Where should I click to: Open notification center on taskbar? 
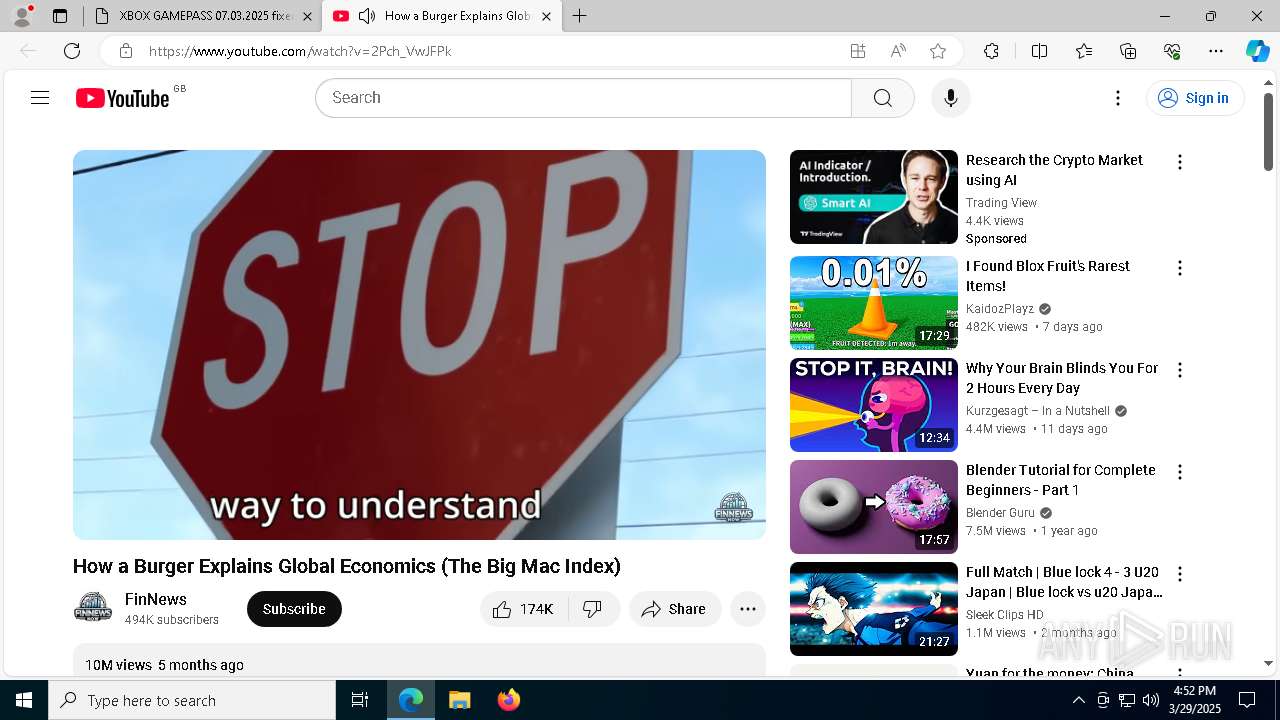(1247, 700)
